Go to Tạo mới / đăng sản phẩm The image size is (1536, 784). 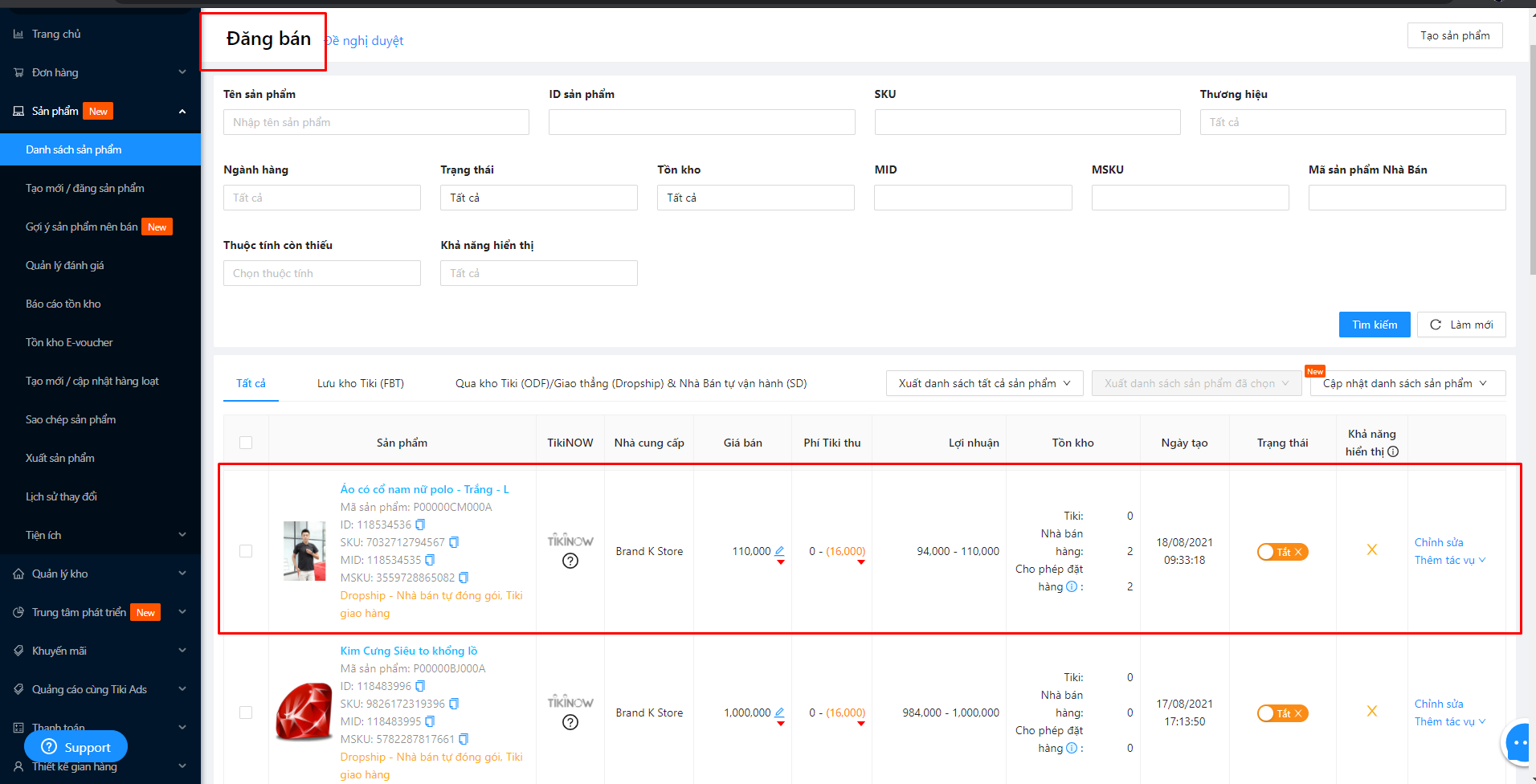tap(85, 188)
